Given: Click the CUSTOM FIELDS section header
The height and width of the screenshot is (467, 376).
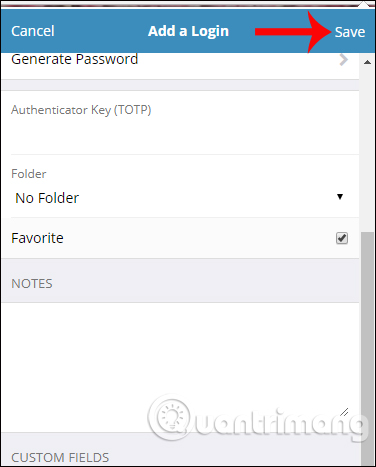Looking at the screenshot, I should coord(60,457).
